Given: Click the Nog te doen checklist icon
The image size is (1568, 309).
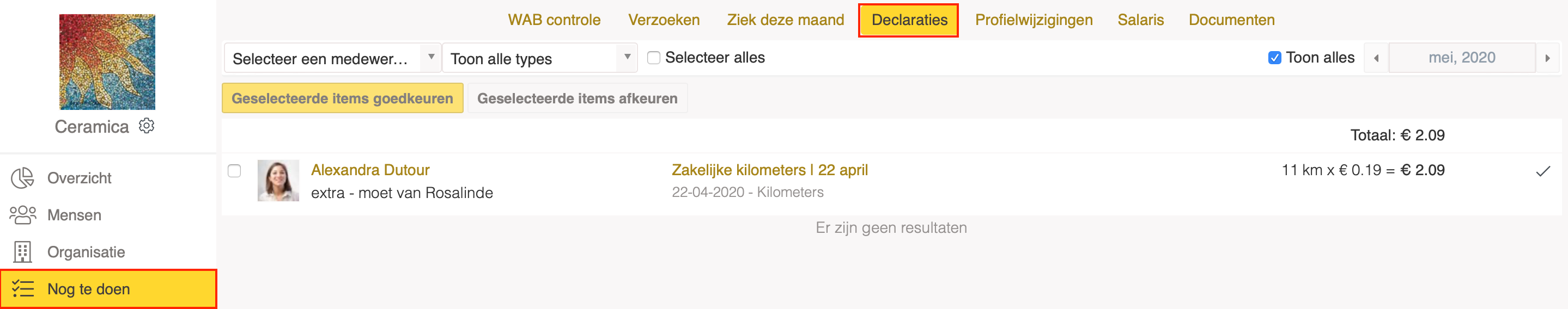Looking at the screenshot, I should tap(22, 288).
